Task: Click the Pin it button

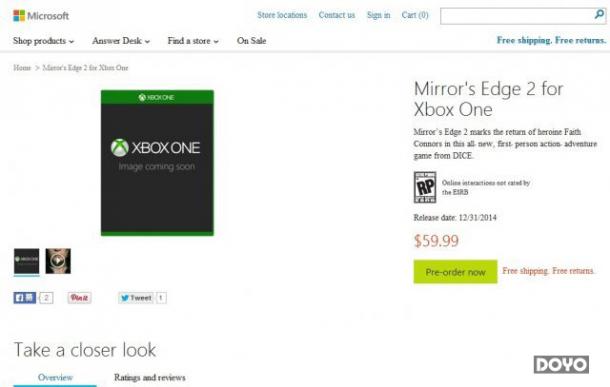Action: tap(79, 298)
